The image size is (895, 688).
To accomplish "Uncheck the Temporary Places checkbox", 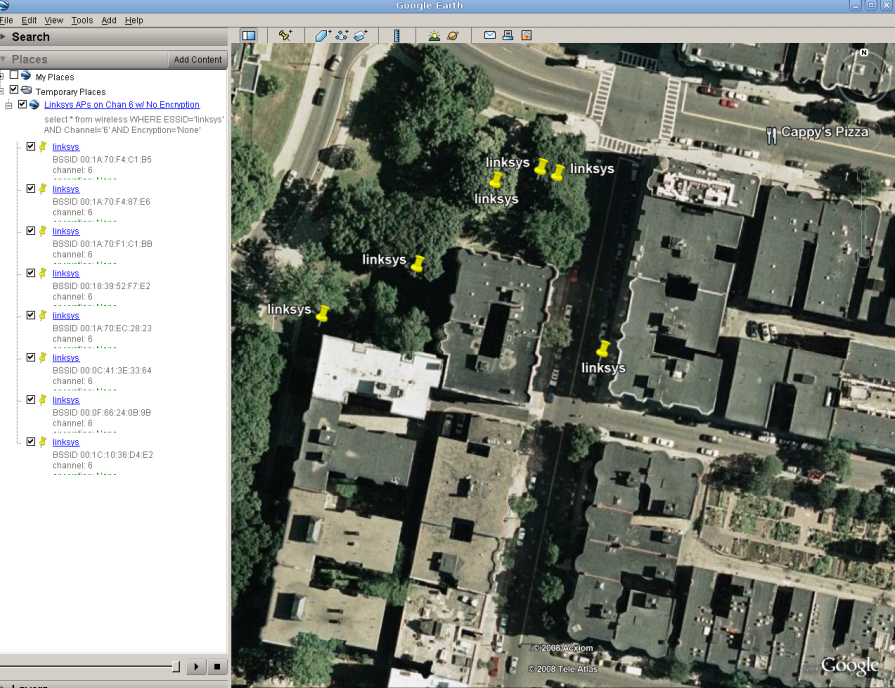I will tap(14, 90).
